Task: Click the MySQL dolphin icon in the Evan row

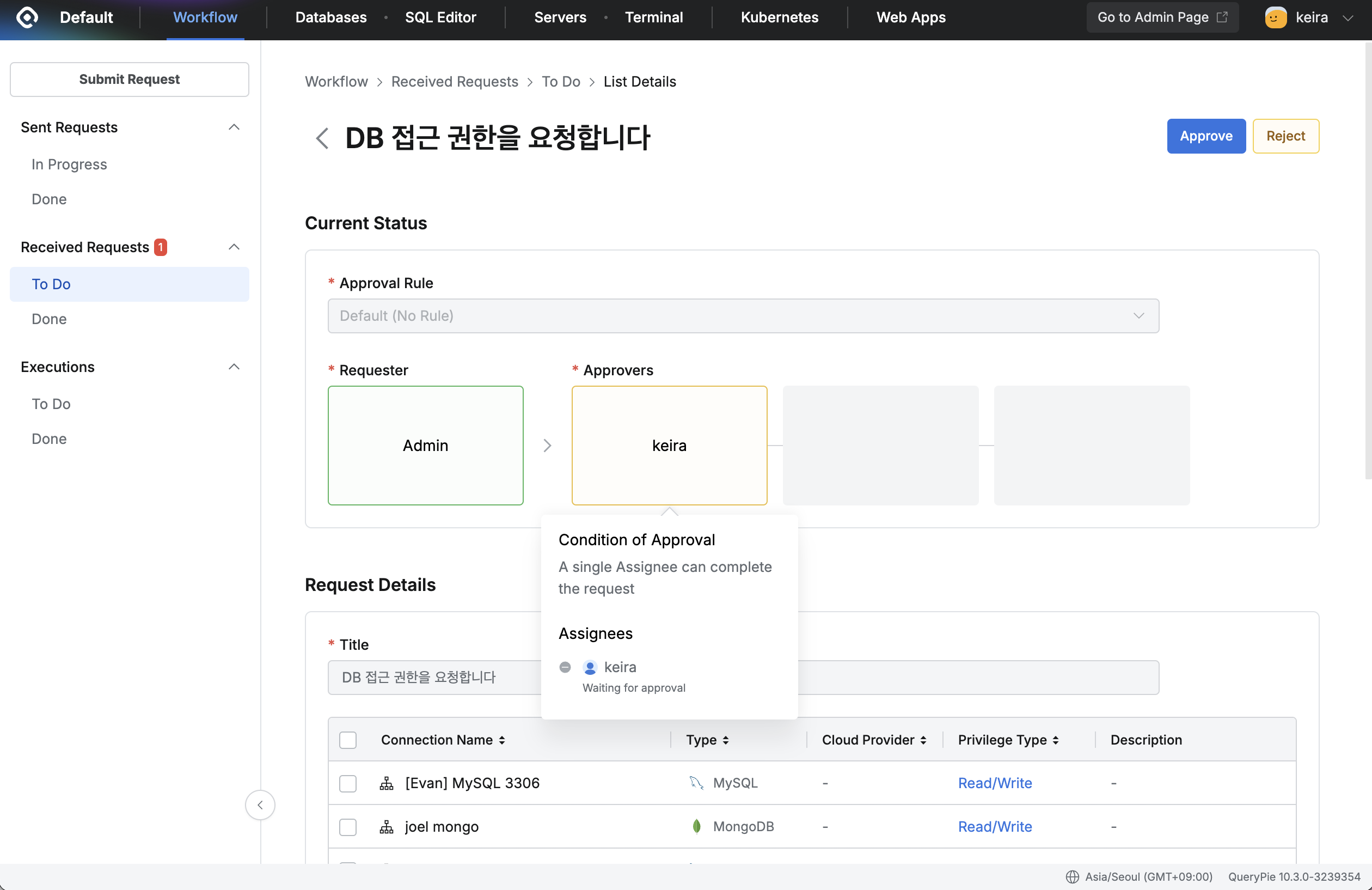Action: coord(696,783)
